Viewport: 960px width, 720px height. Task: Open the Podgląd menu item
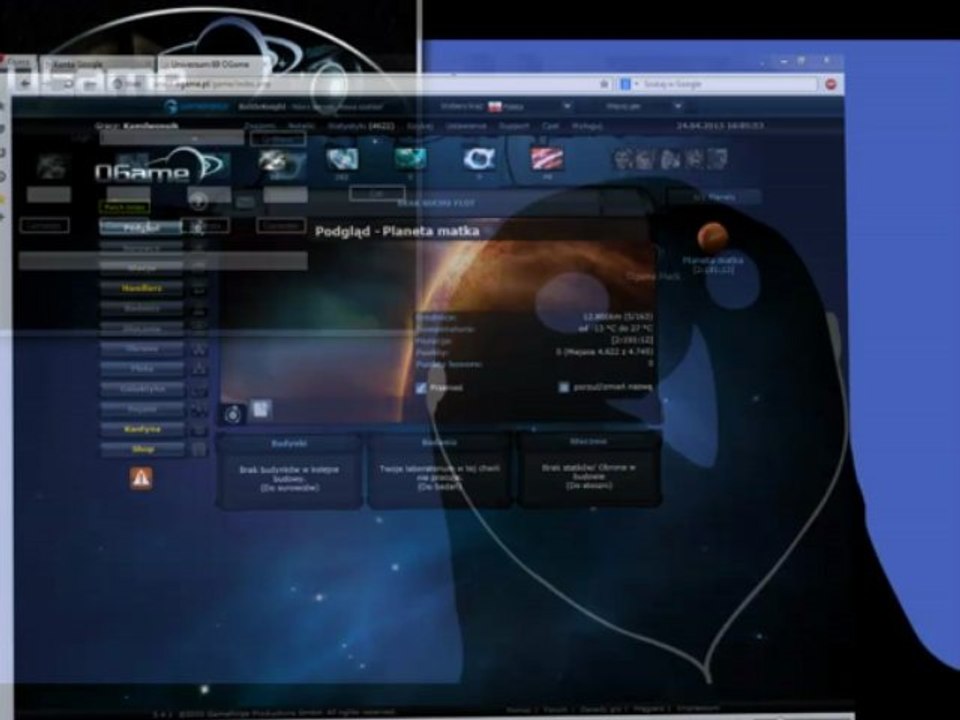(142, 228)
